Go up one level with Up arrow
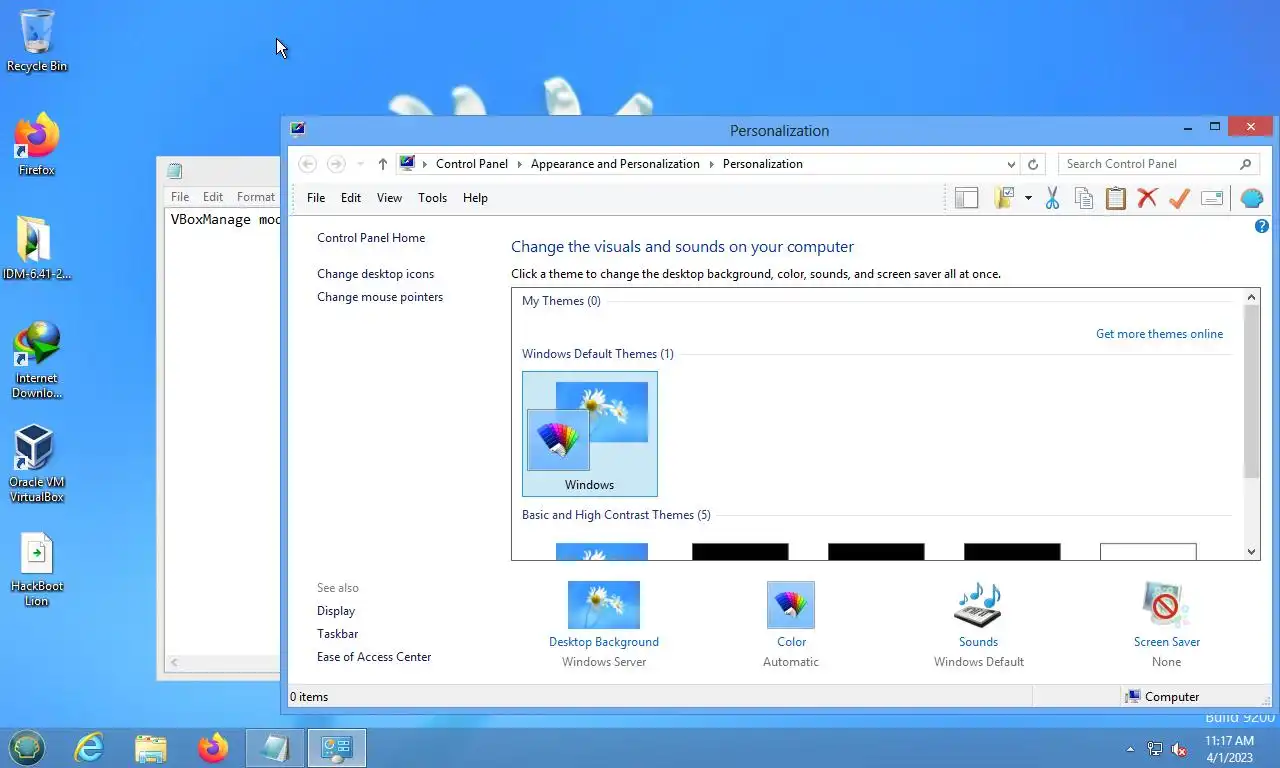The width and height of the screenshot is (1280, 768). tap(383, 164)
